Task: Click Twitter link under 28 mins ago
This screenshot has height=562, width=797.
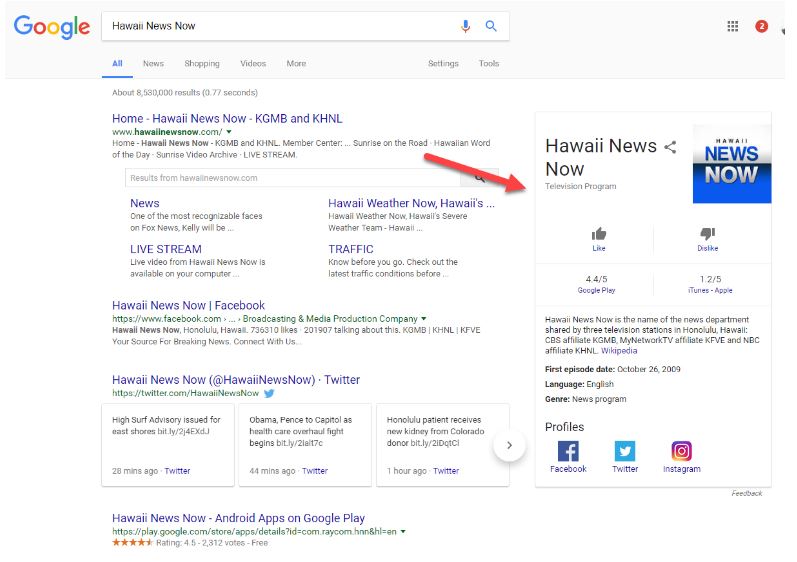Action: click(x=177, y=471)
